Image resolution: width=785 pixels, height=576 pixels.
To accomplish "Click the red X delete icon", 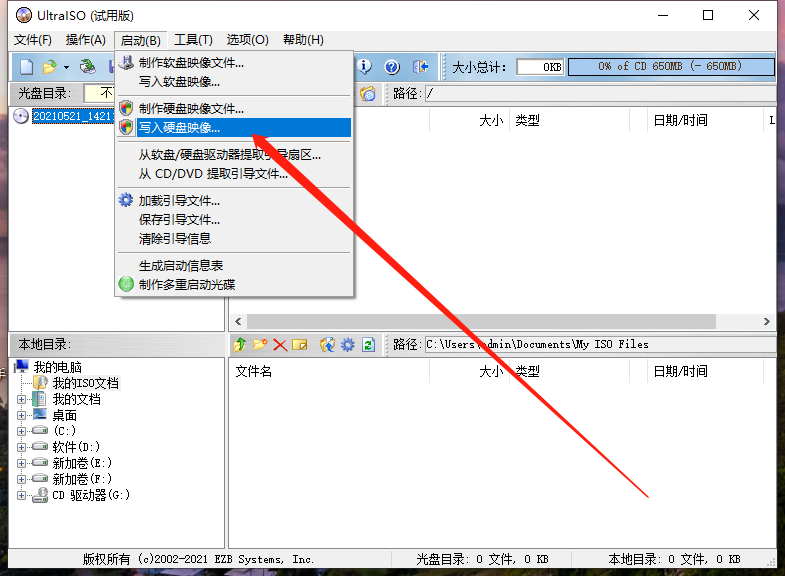I will pyautogui.click(x=280, y=345).
